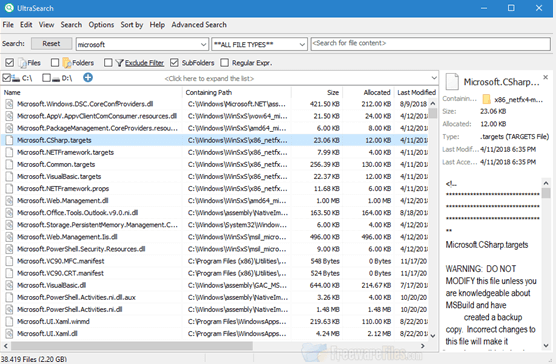The width and height of the screenshot is (556, 364).
Task: Click the Exclude Filter funnel icon
Action: coord(119,63)
